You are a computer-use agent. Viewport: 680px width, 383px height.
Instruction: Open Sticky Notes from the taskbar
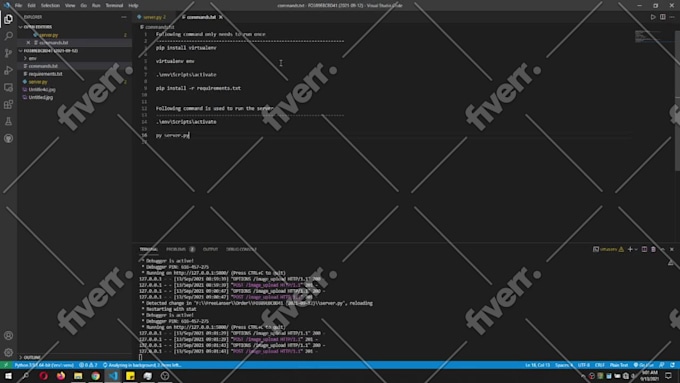130,376
